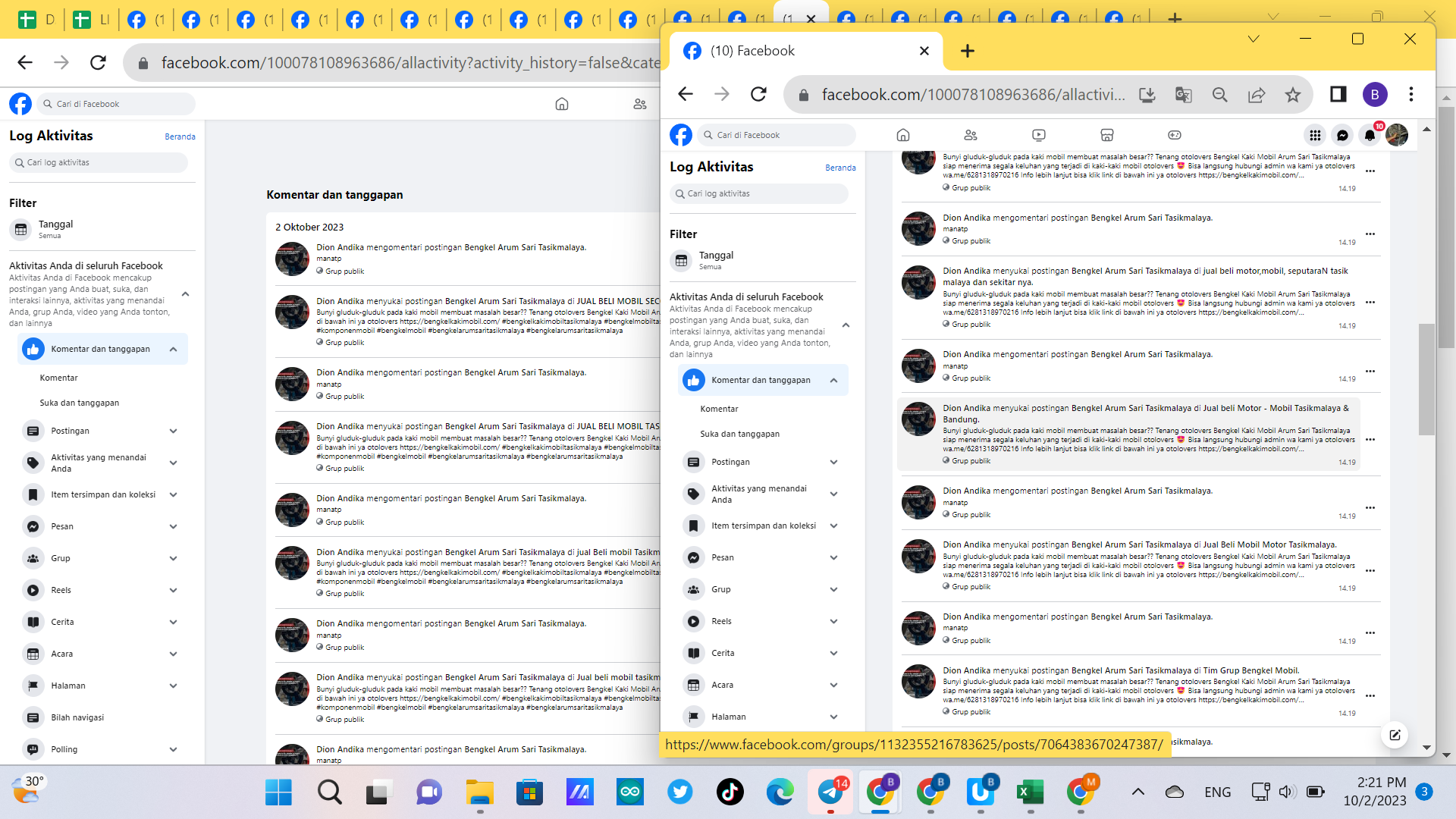
Task: Focus address bar in front browser window
Action: [x=973, y=94]
